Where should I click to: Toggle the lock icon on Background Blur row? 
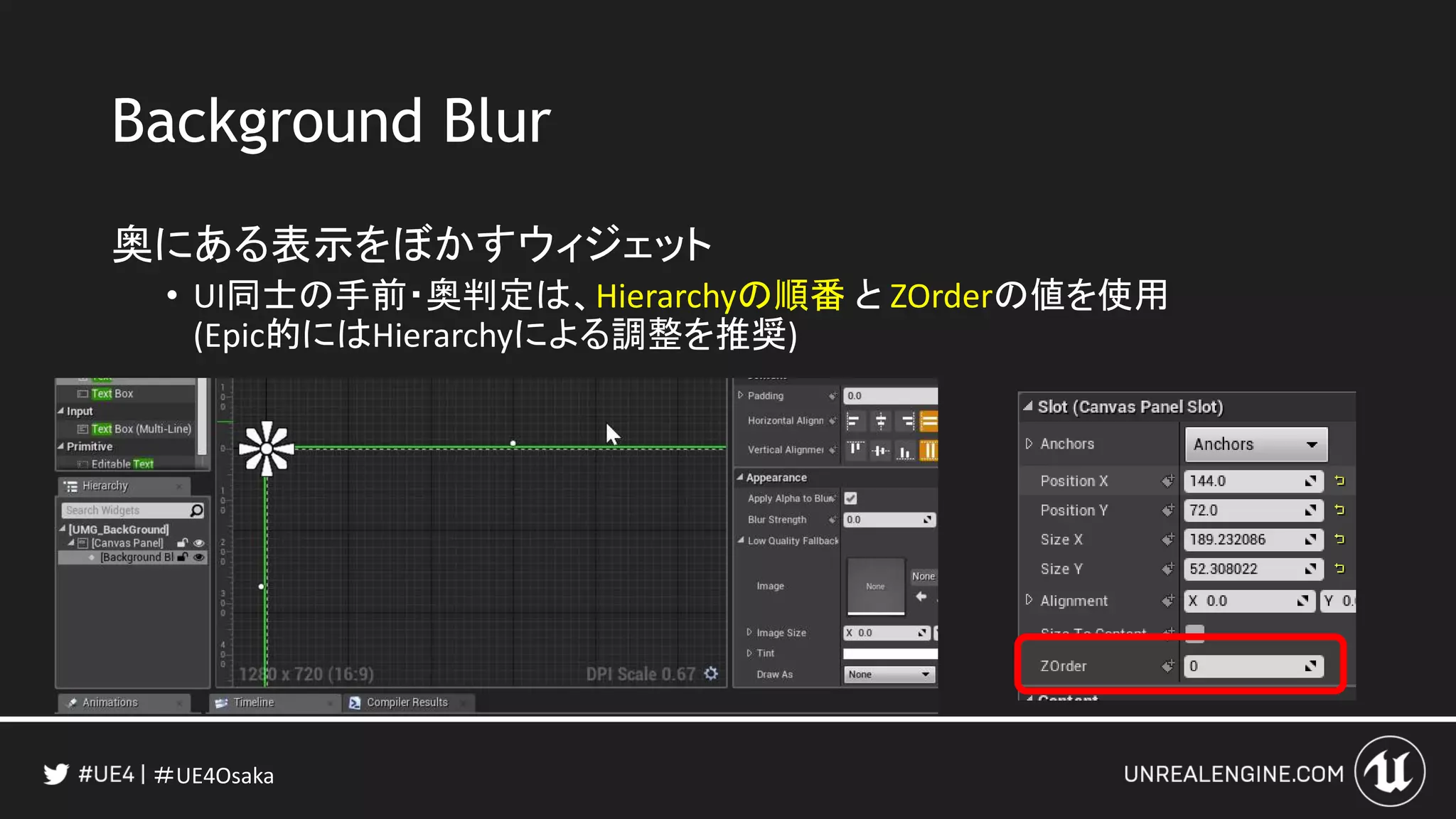[x=183, y=557]
